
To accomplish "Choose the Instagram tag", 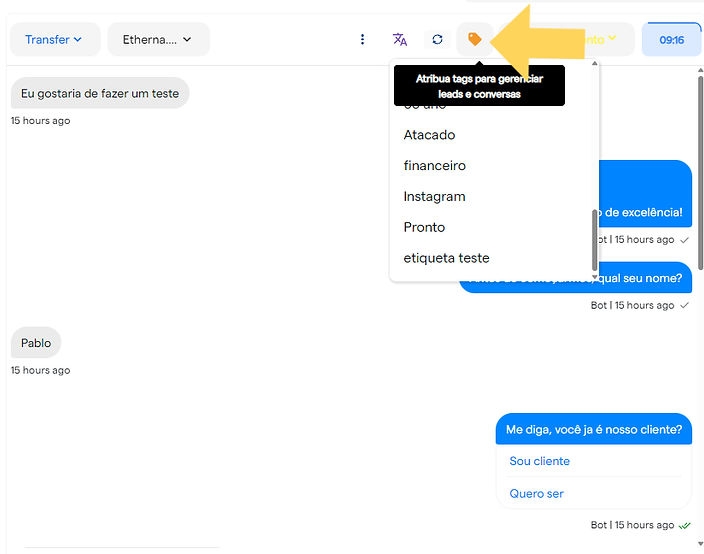I will tap(434, 197).
